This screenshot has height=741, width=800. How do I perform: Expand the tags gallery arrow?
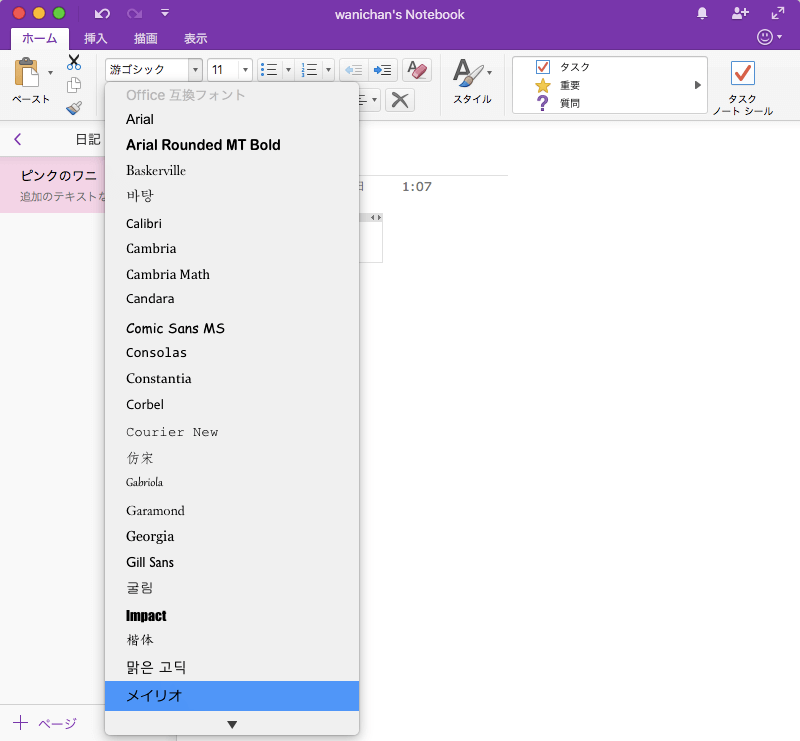(697, 85)
